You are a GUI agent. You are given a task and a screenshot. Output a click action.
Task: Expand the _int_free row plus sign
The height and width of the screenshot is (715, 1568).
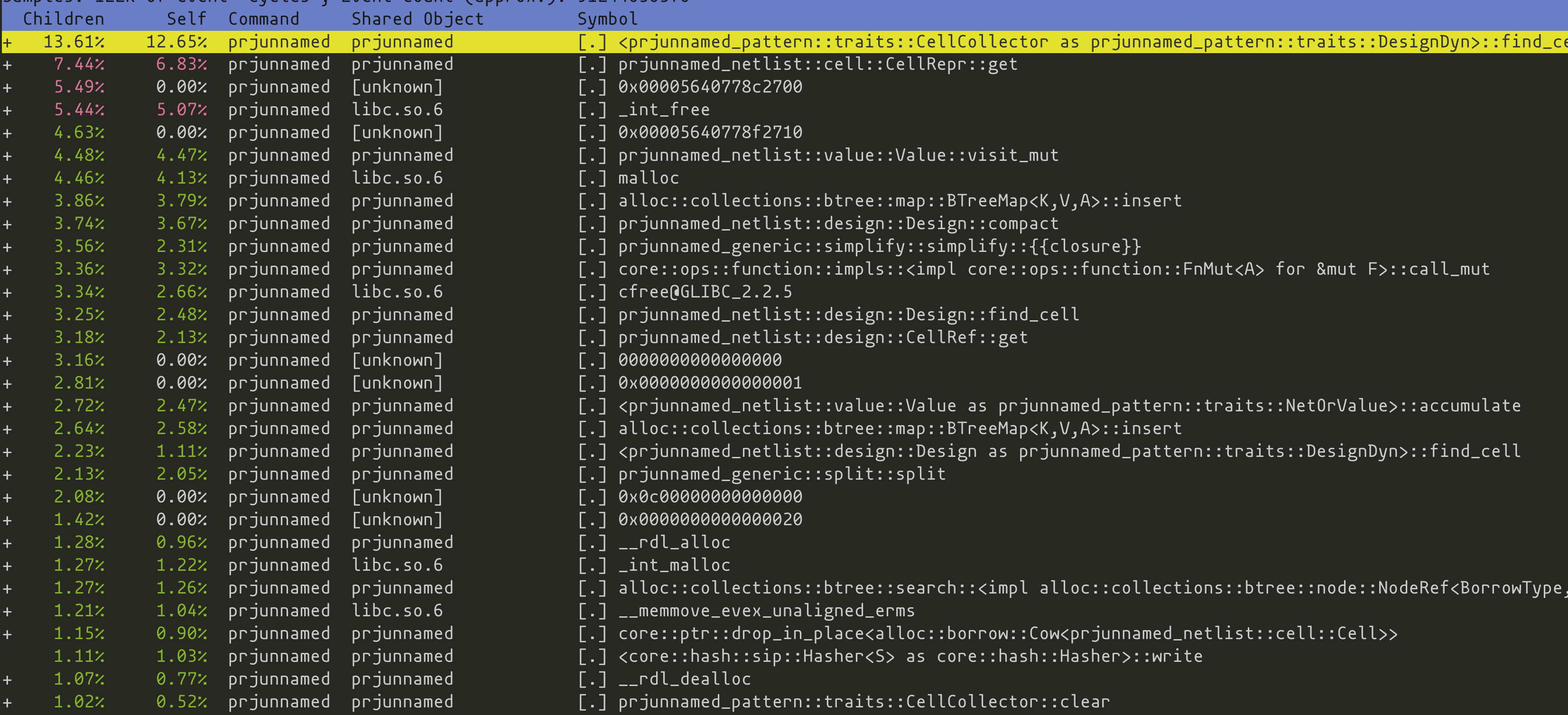7,111
